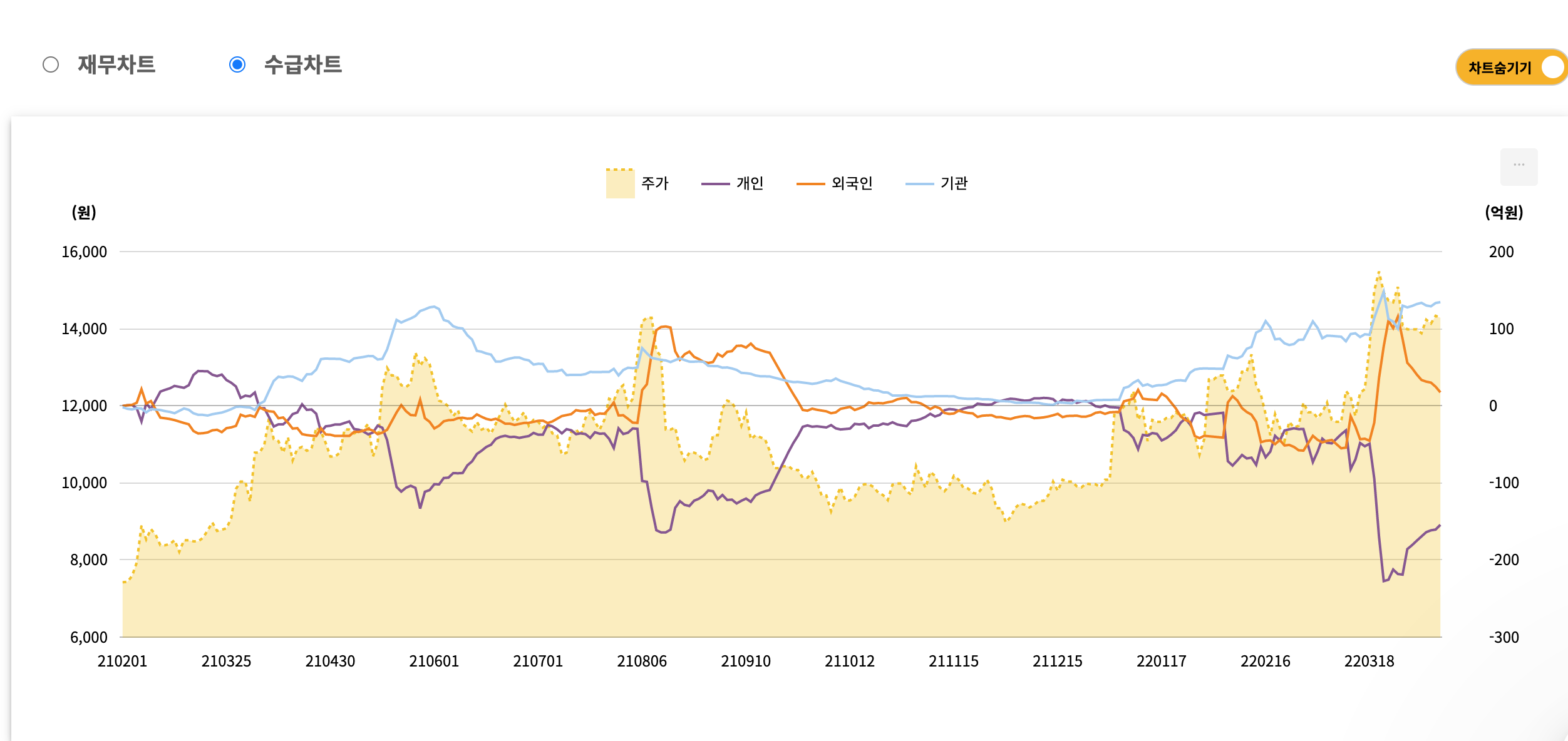Click the 수급차트 label text
Viewport: 1568px width, 741px height.
pyautogui.click(x=303, y=64)
